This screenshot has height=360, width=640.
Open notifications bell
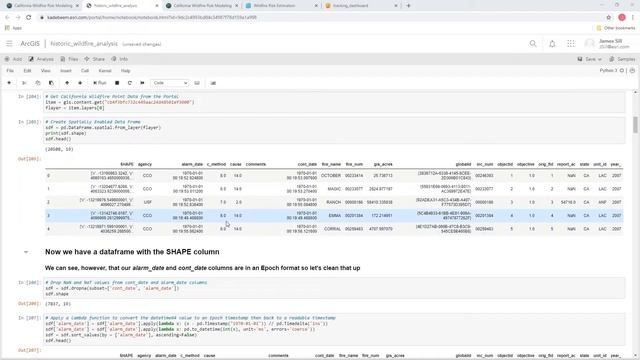[552, 44]
